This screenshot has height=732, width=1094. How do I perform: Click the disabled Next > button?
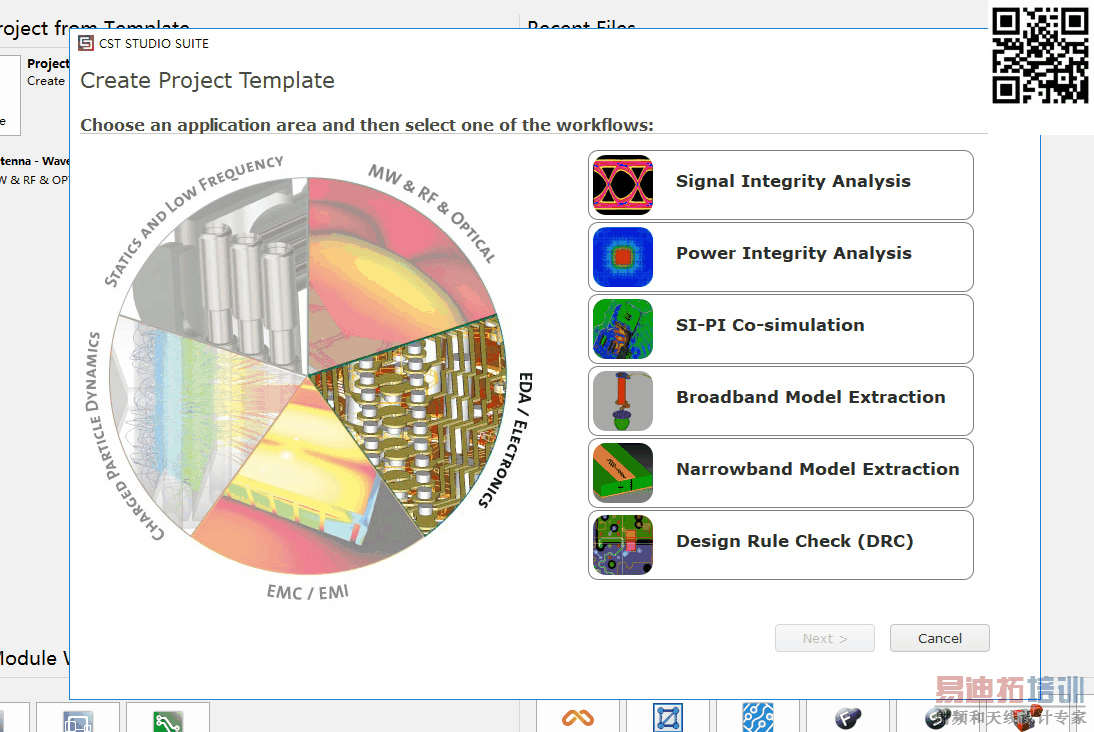click(825, 638)
